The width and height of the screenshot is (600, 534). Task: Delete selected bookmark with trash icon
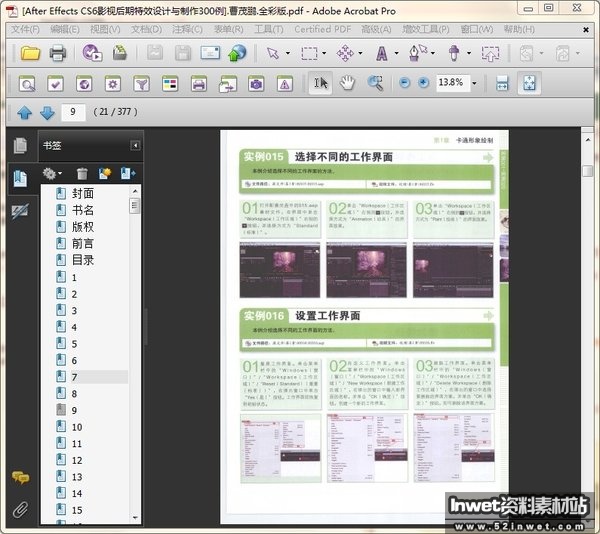pyautogui.click(x=82, y=174)
